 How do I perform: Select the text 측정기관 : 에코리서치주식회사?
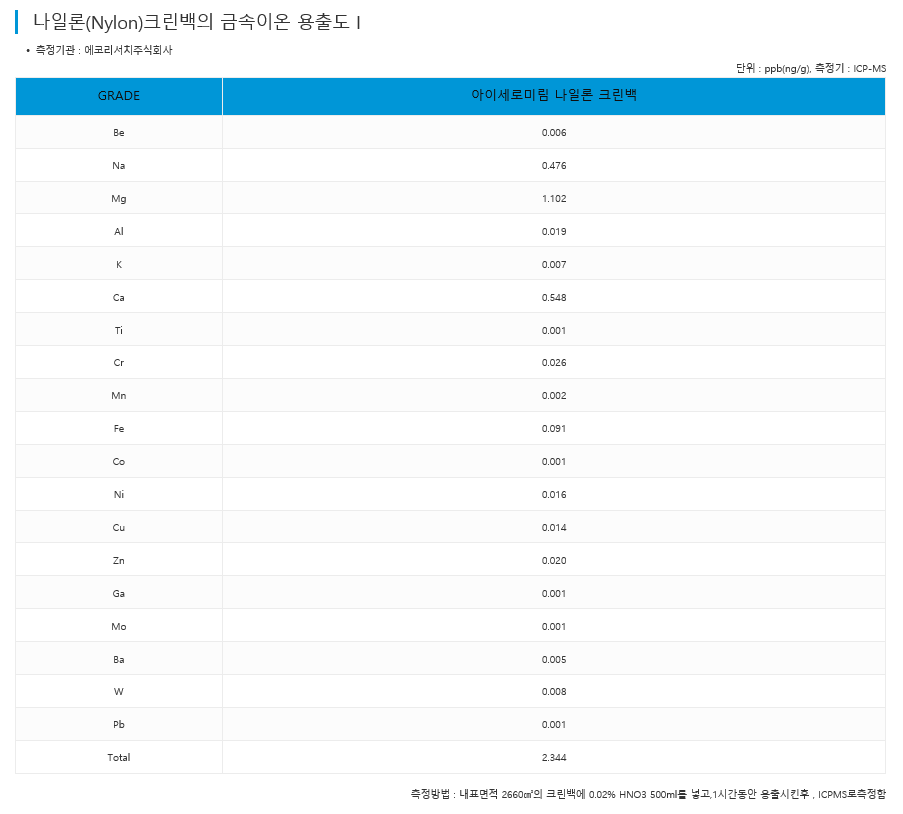point(104,50)
